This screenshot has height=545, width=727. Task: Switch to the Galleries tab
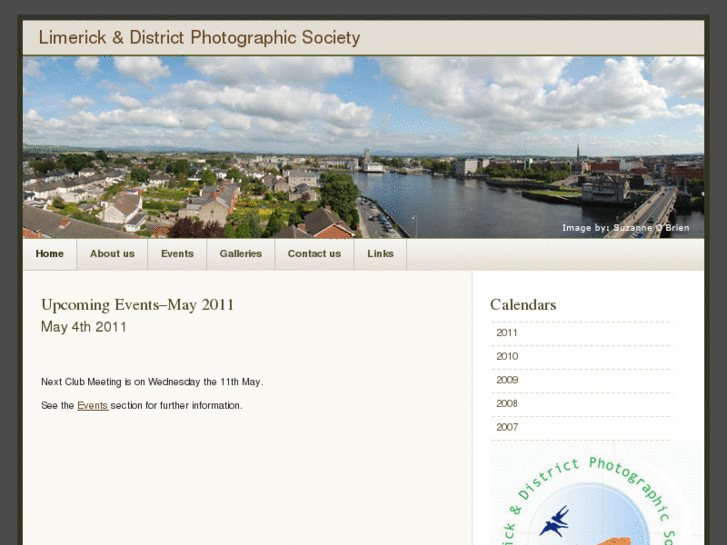point(240,254)
